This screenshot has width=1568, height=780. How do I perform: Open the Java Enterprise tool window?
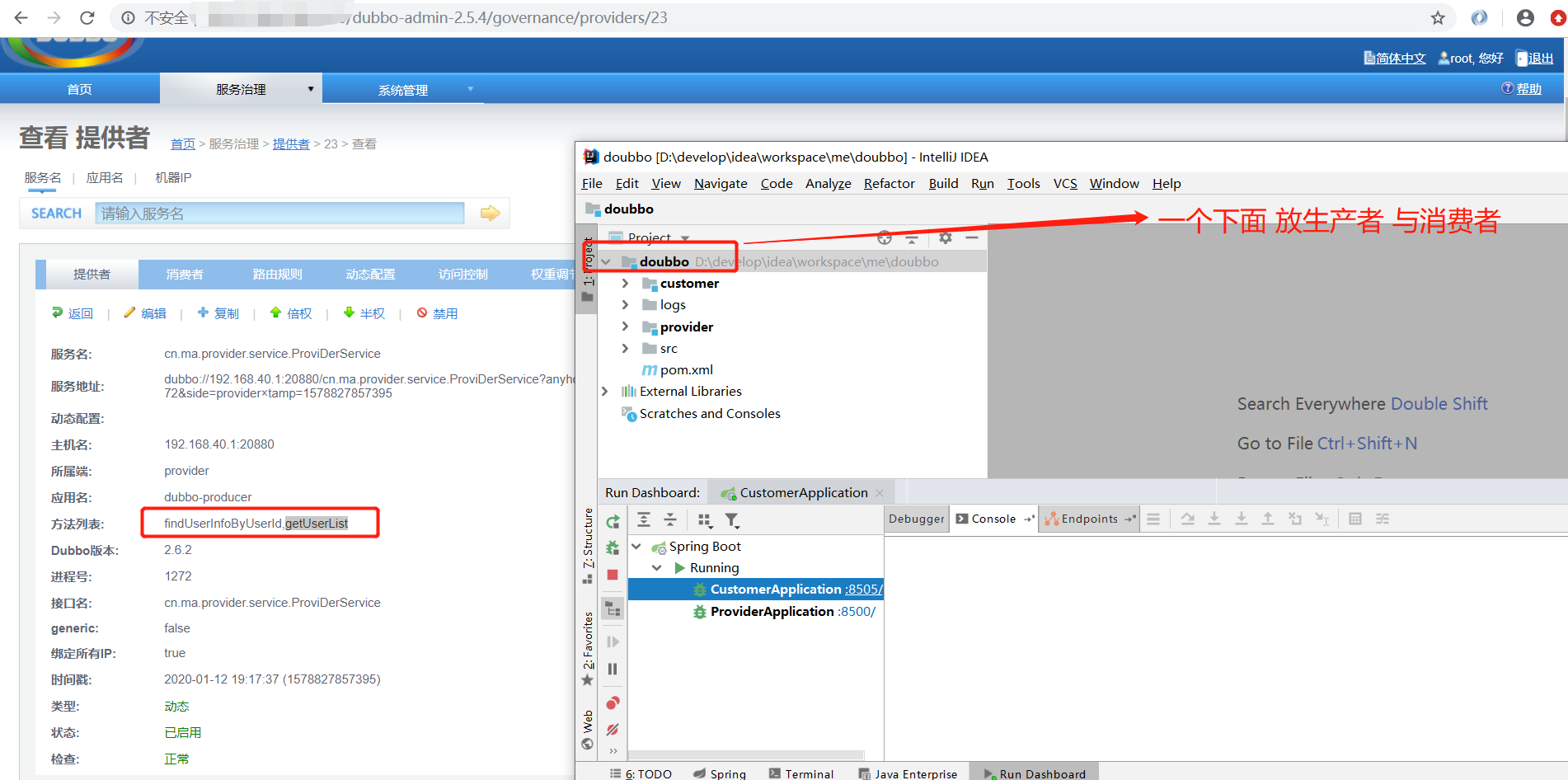tap(908, 773)
